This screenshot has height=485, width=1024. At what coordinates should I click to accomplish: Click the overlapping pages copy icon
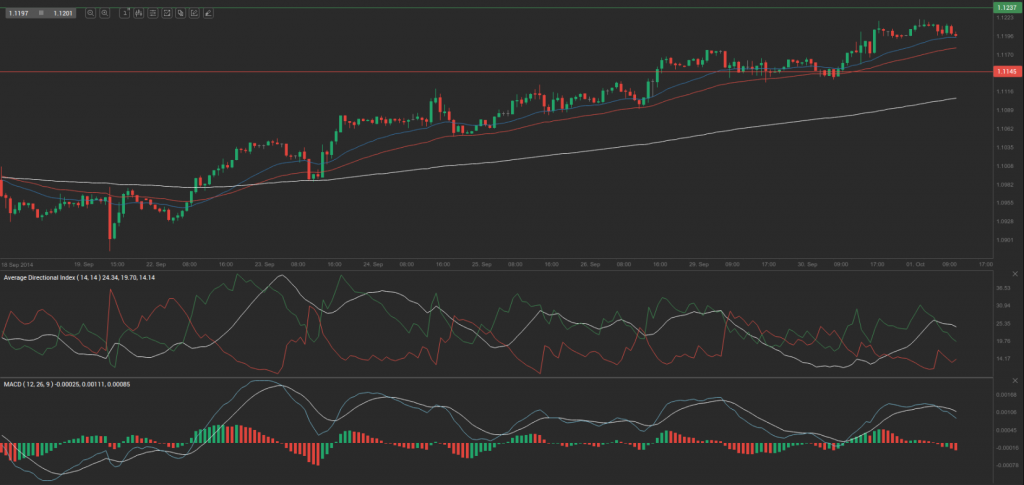click(x=180, y=13)
